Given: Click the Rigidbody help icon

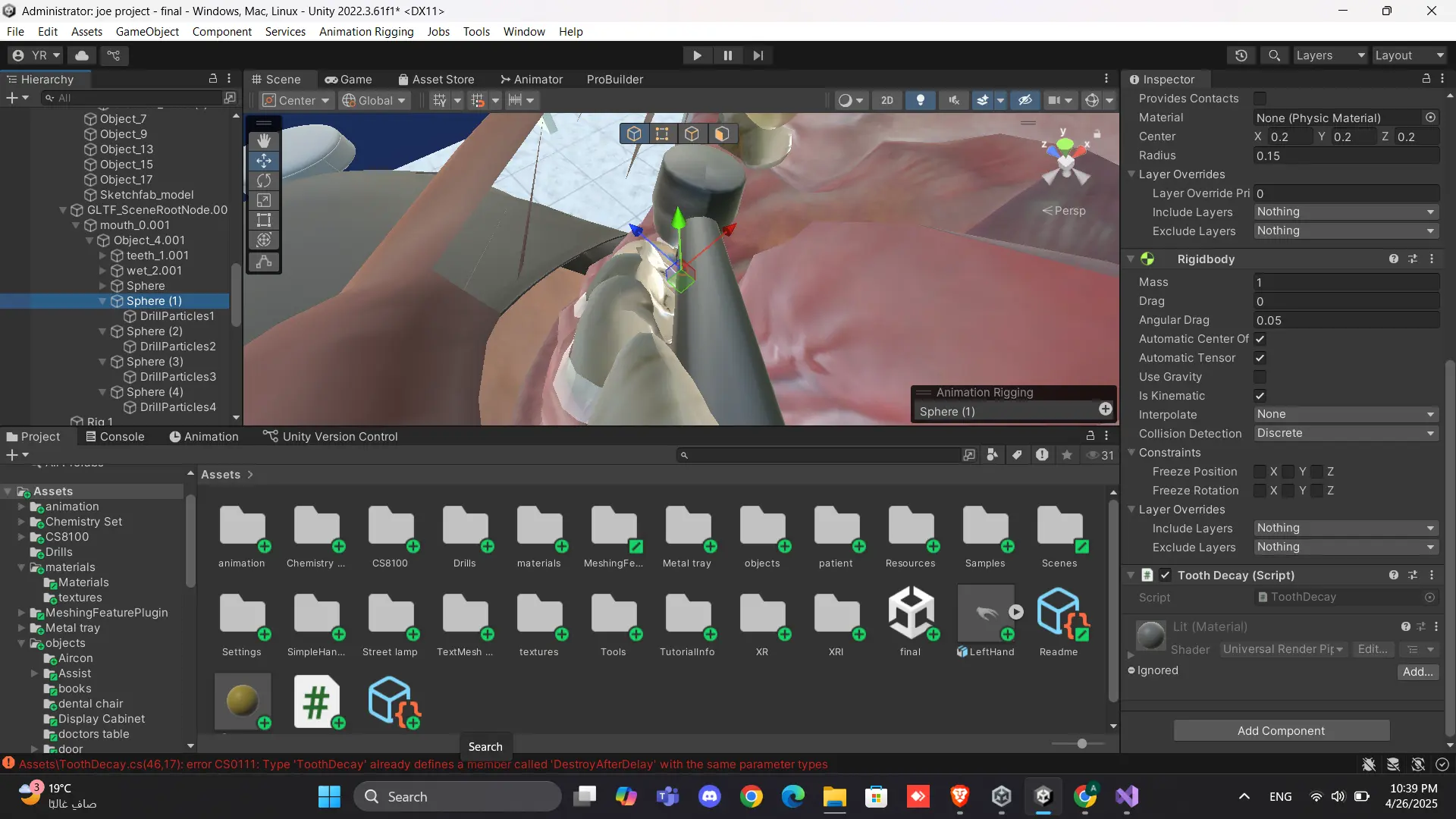Looking at the screenshot, I should click(1394, 259).
